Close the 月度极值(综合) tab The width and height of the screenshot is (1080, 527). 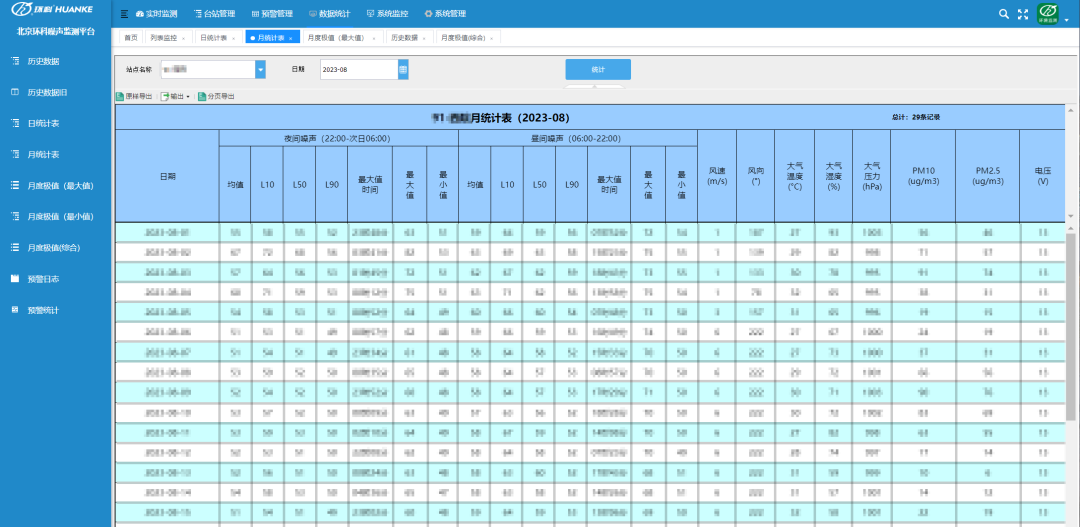coord(493,39)
